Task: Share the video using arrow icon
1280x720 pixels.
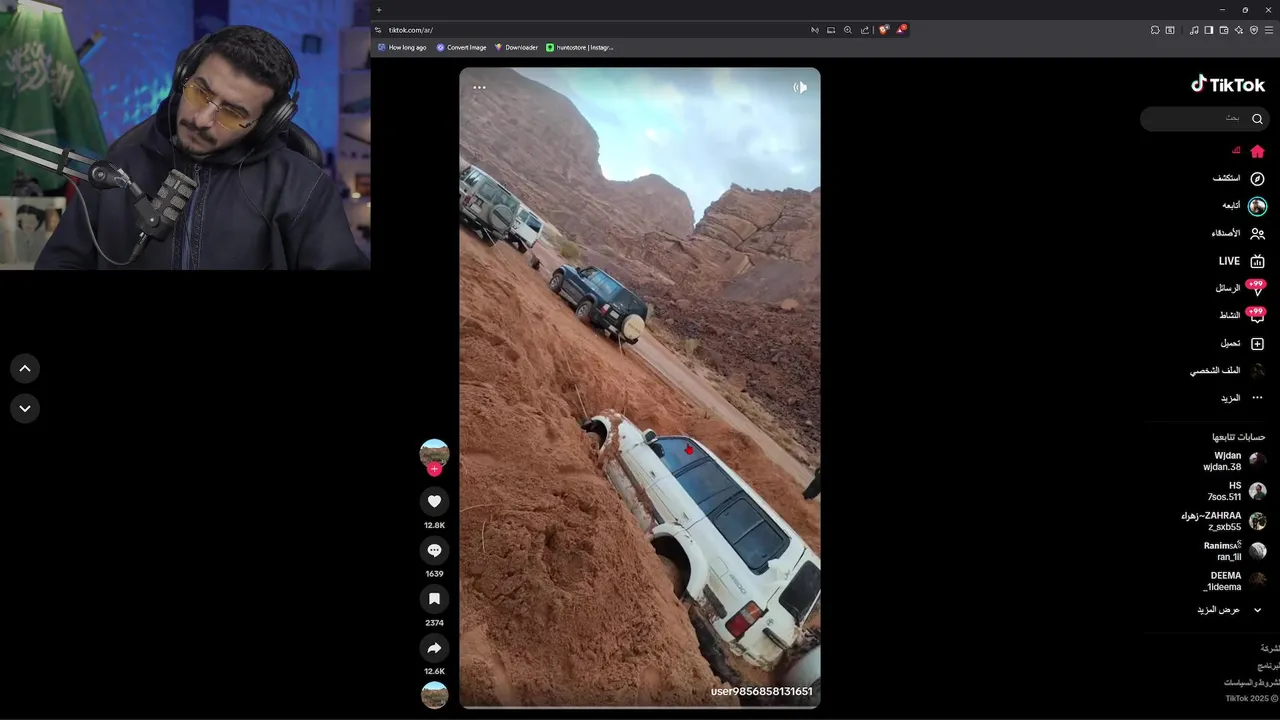Action: tap(434, 648)
